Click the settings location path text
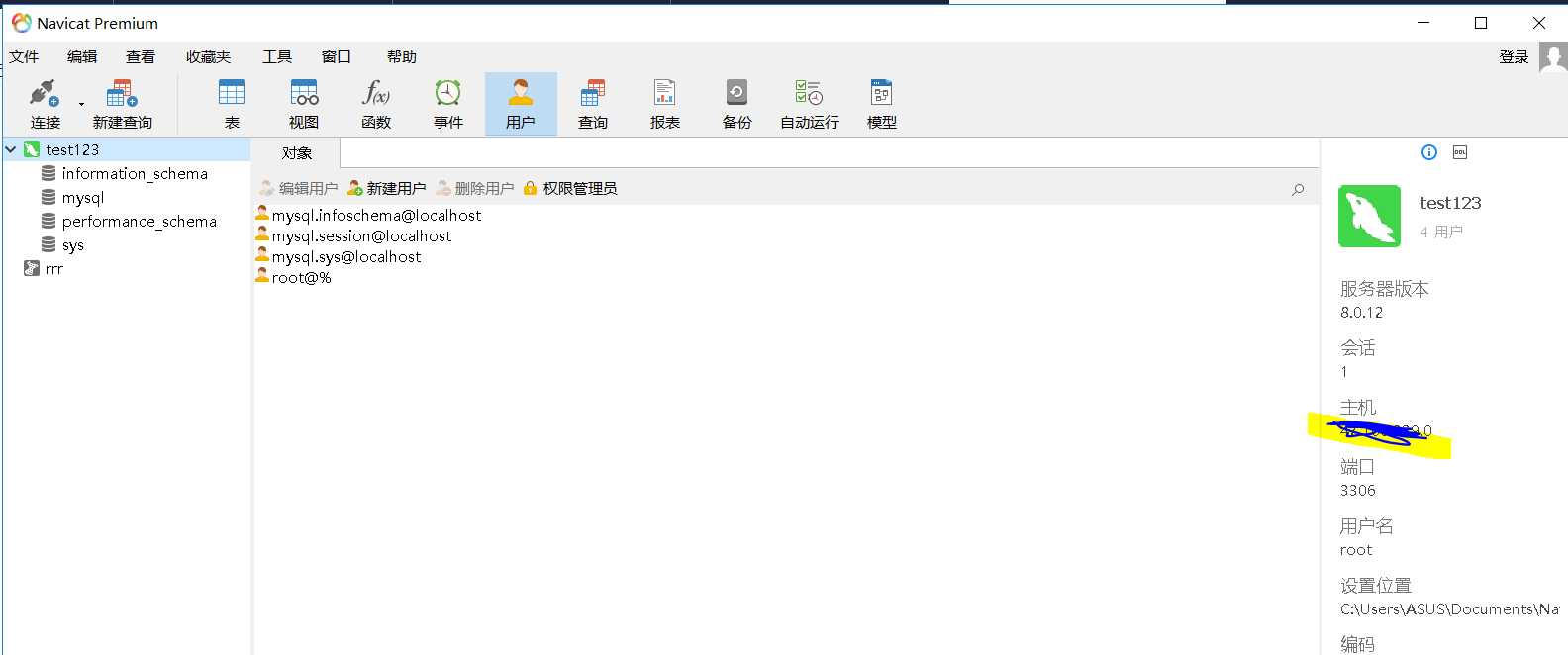This screenshot has height=655, width=1568. 1449,608
